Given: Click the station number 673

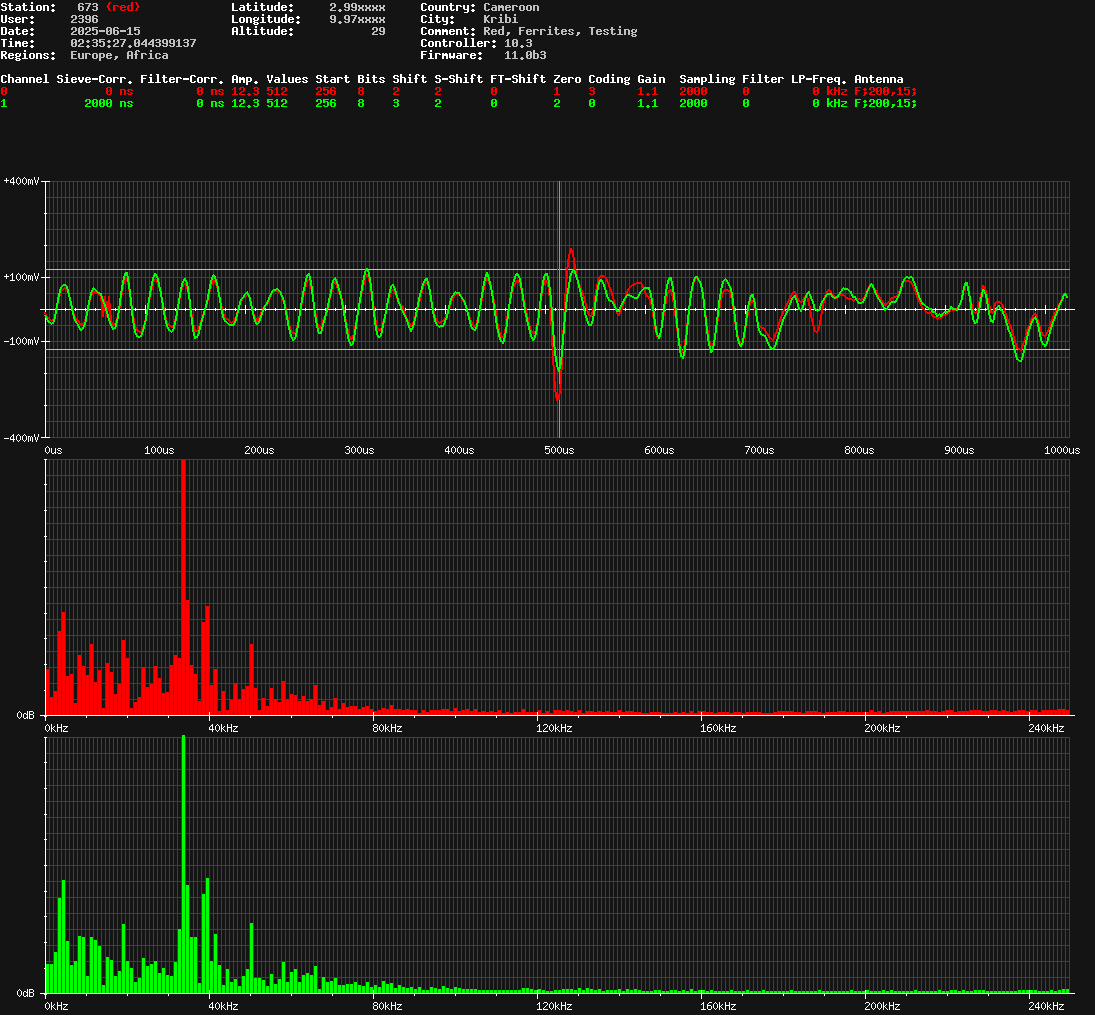Looking at the screenshot, I should click(87, 7).
